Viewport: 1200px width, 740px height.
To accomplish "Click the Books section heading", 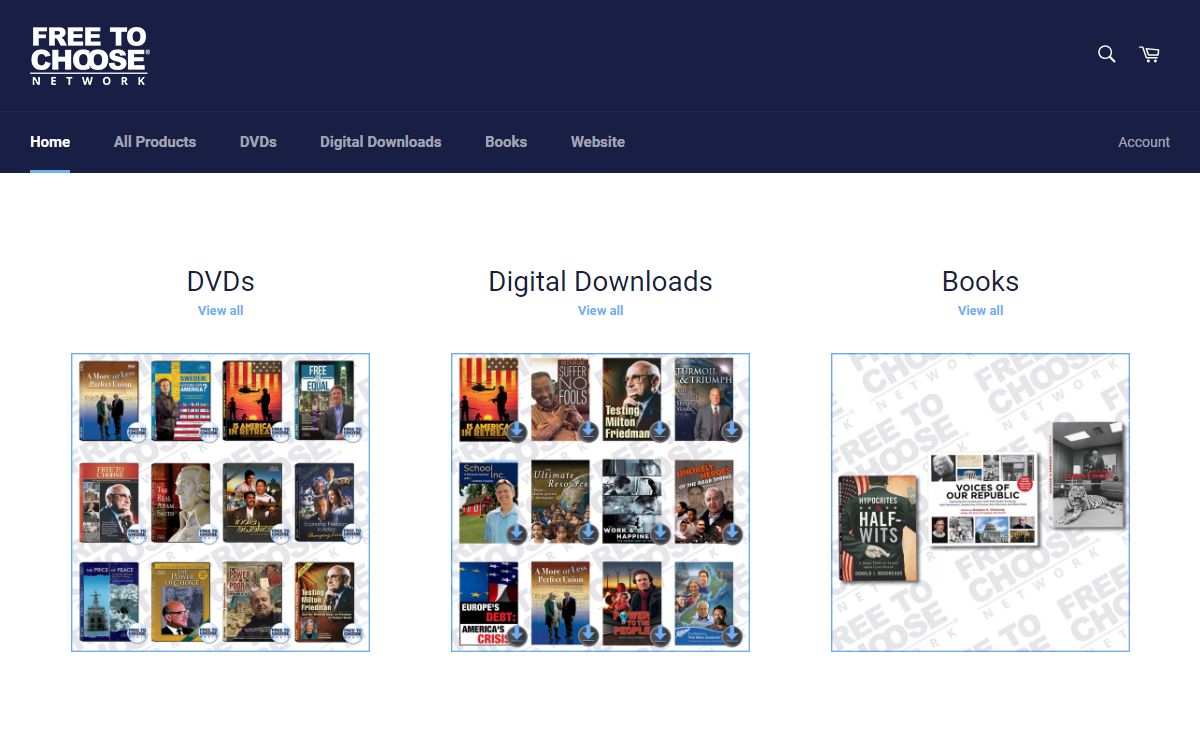I will 980,282.
